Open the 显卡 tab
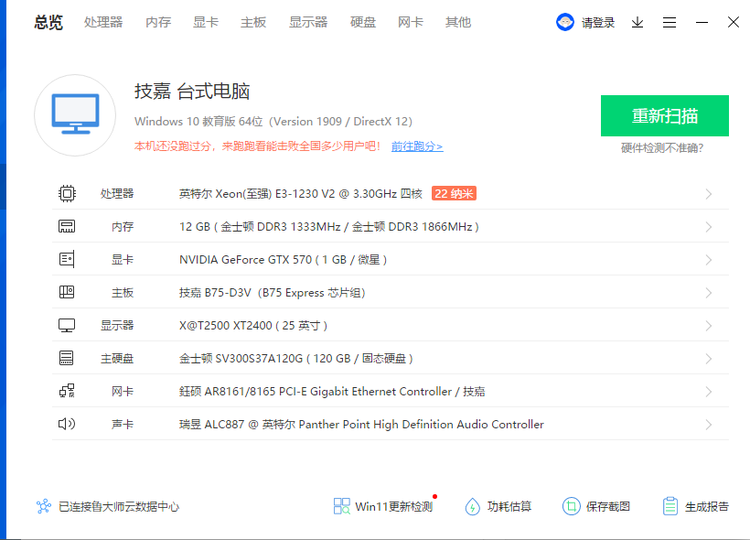 pos(205,22)
